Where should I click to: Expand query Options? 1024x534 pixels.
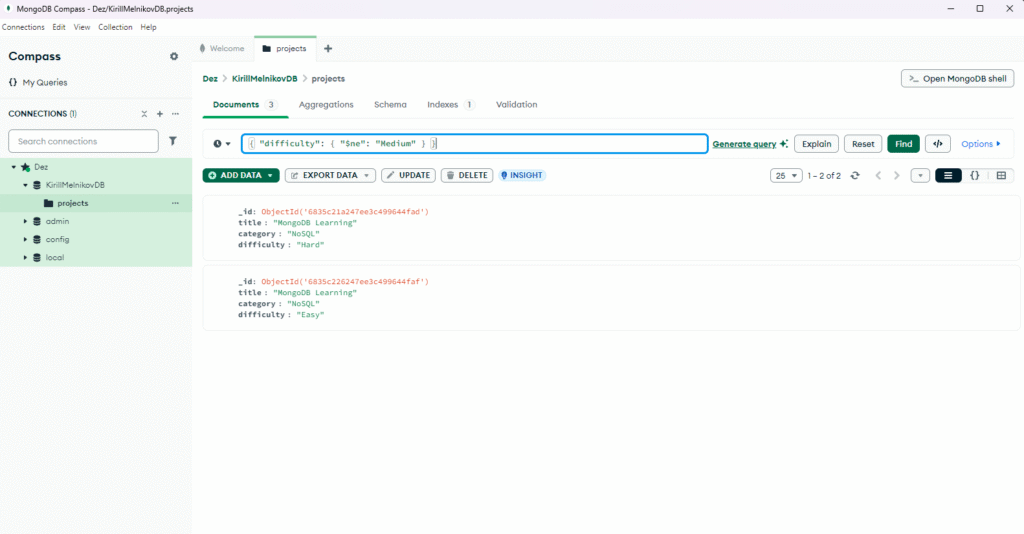pos(981,144)
